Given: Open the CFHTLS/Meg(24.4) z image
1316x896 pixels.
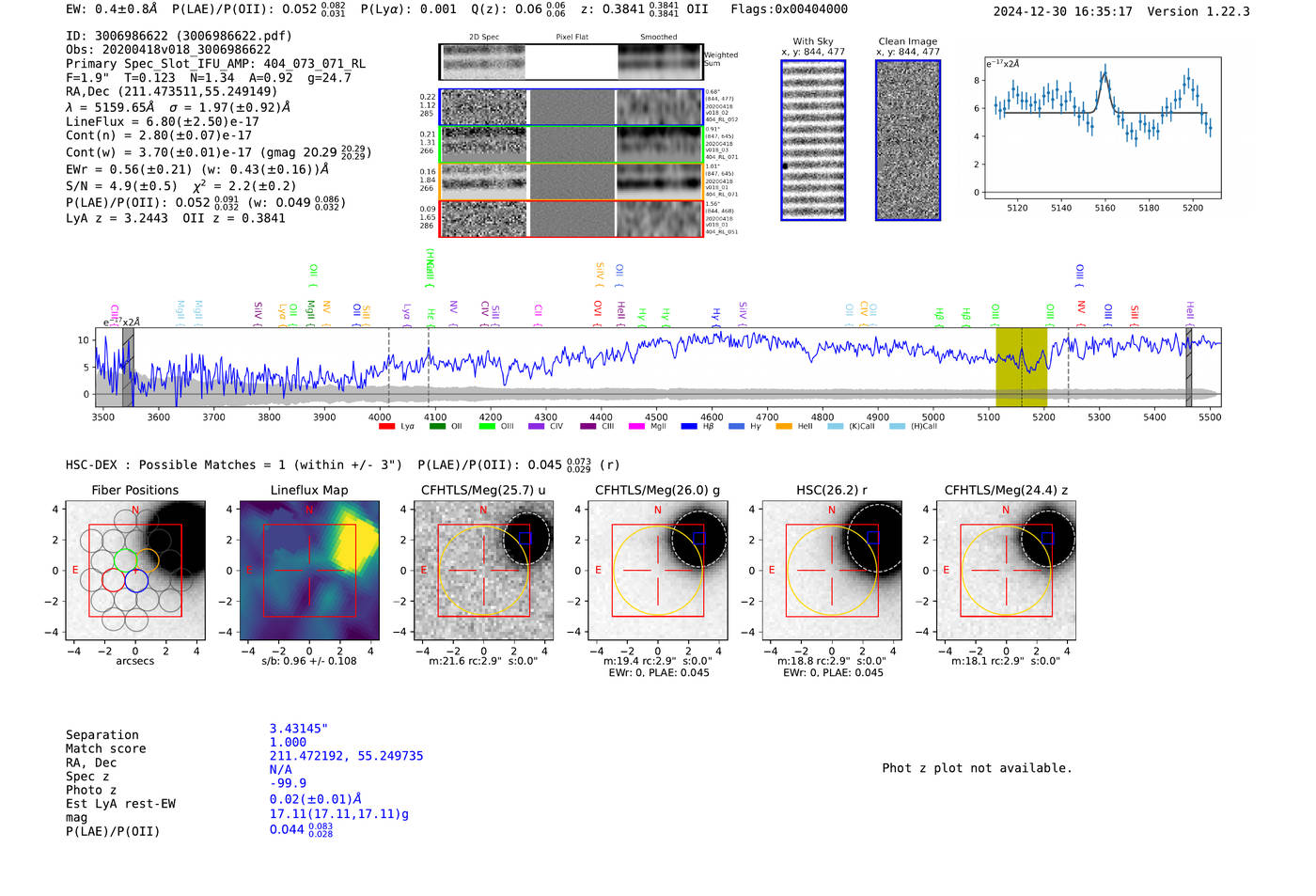Looking at the screenshot, I should (1006, 571).
